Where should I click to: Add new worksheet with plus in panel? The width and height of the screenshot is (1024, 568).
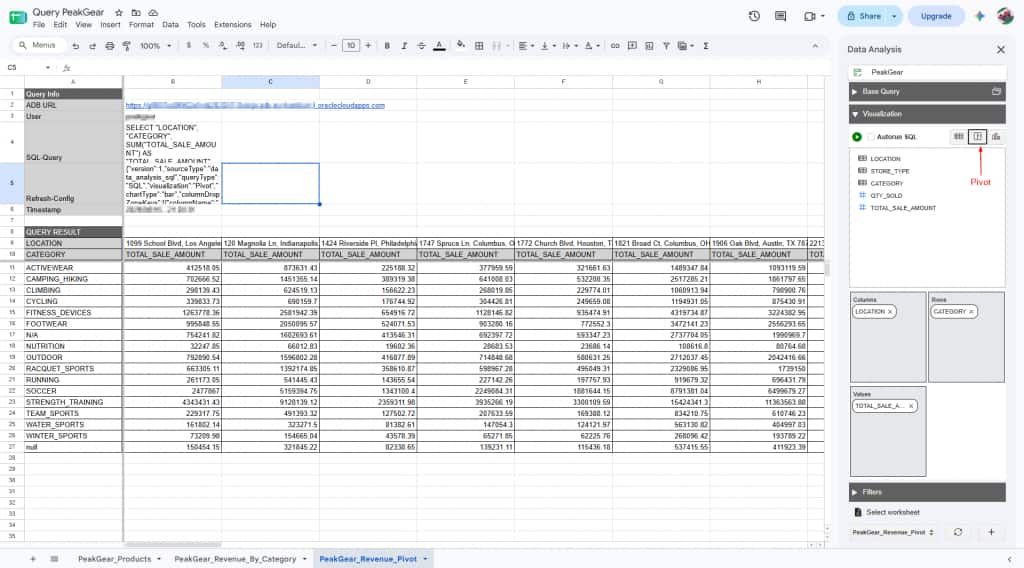tap(991, 532)
